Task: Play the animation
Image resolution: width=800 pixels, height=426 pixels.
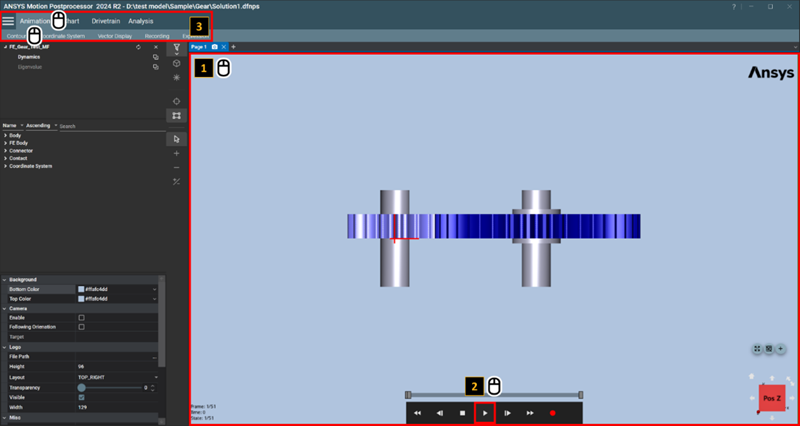Action: coord(485,413)
